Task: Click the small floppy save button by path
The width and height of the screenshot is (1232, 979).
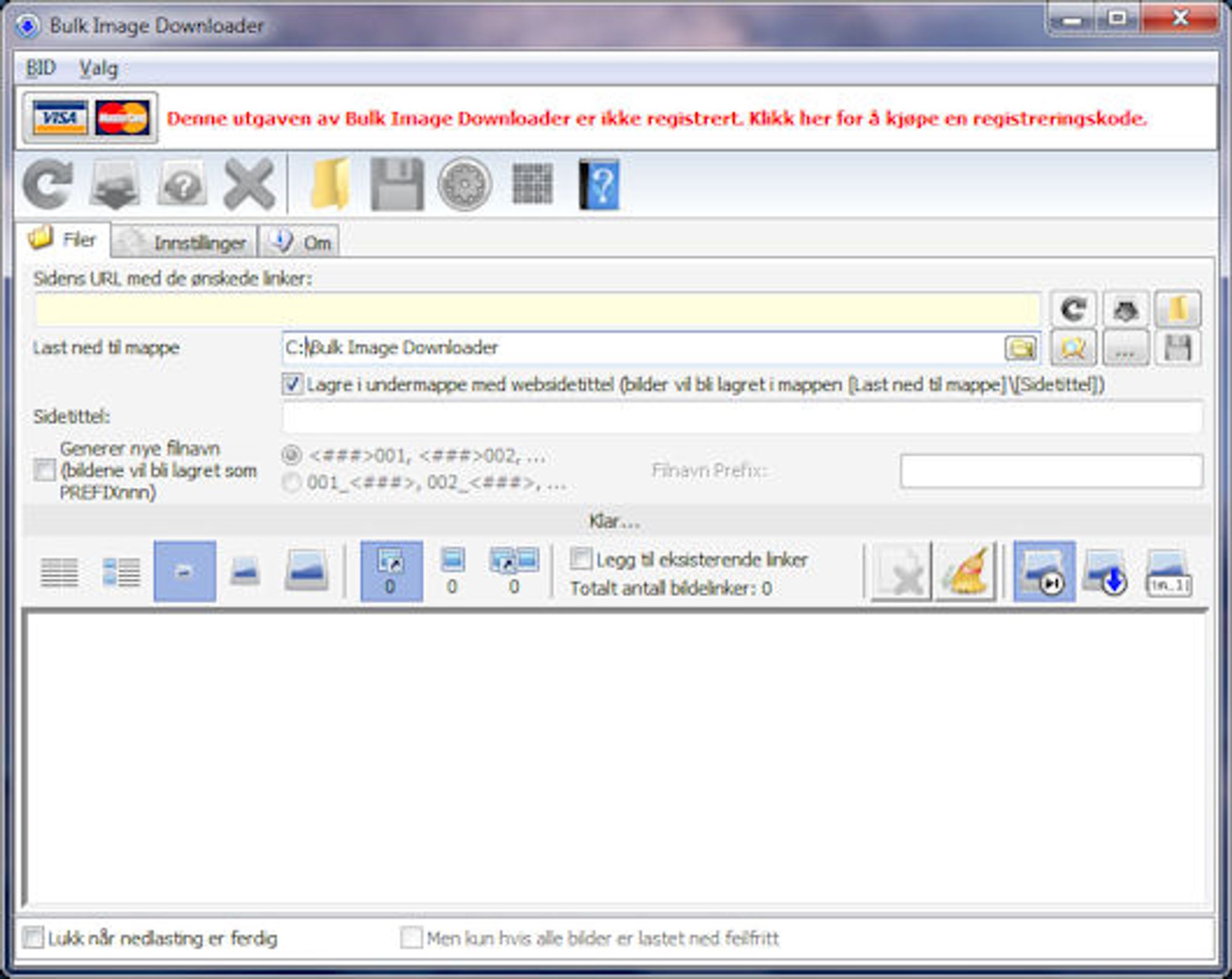Action: click(x=1178, y=348)
